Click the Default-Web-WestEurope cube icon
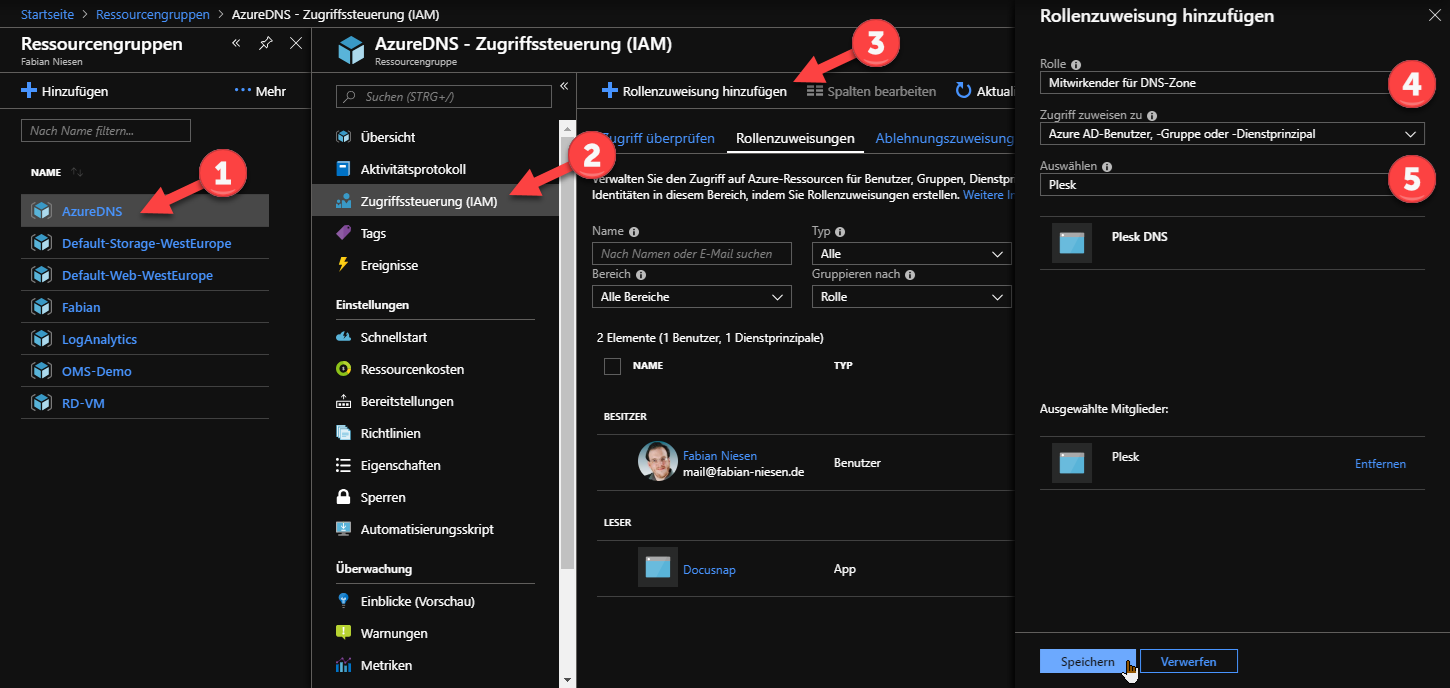Screen dimensions: 1450x688 41,275
